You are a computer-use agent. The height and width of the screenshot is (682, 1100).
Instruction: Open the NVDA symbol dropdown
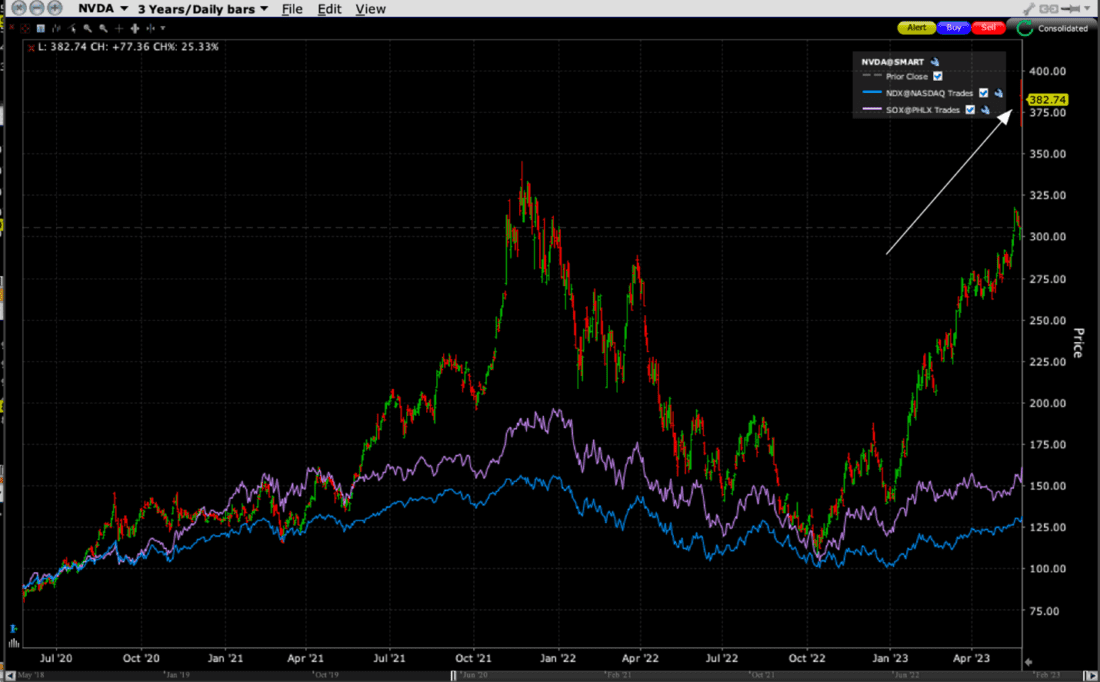tap(110, 9)
